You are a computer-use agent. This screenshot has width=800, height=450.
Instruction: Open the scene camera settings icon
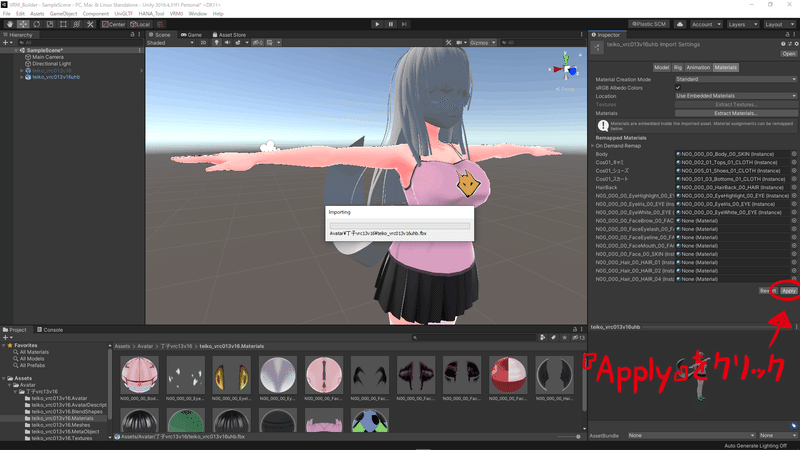[x=459, y=42]
